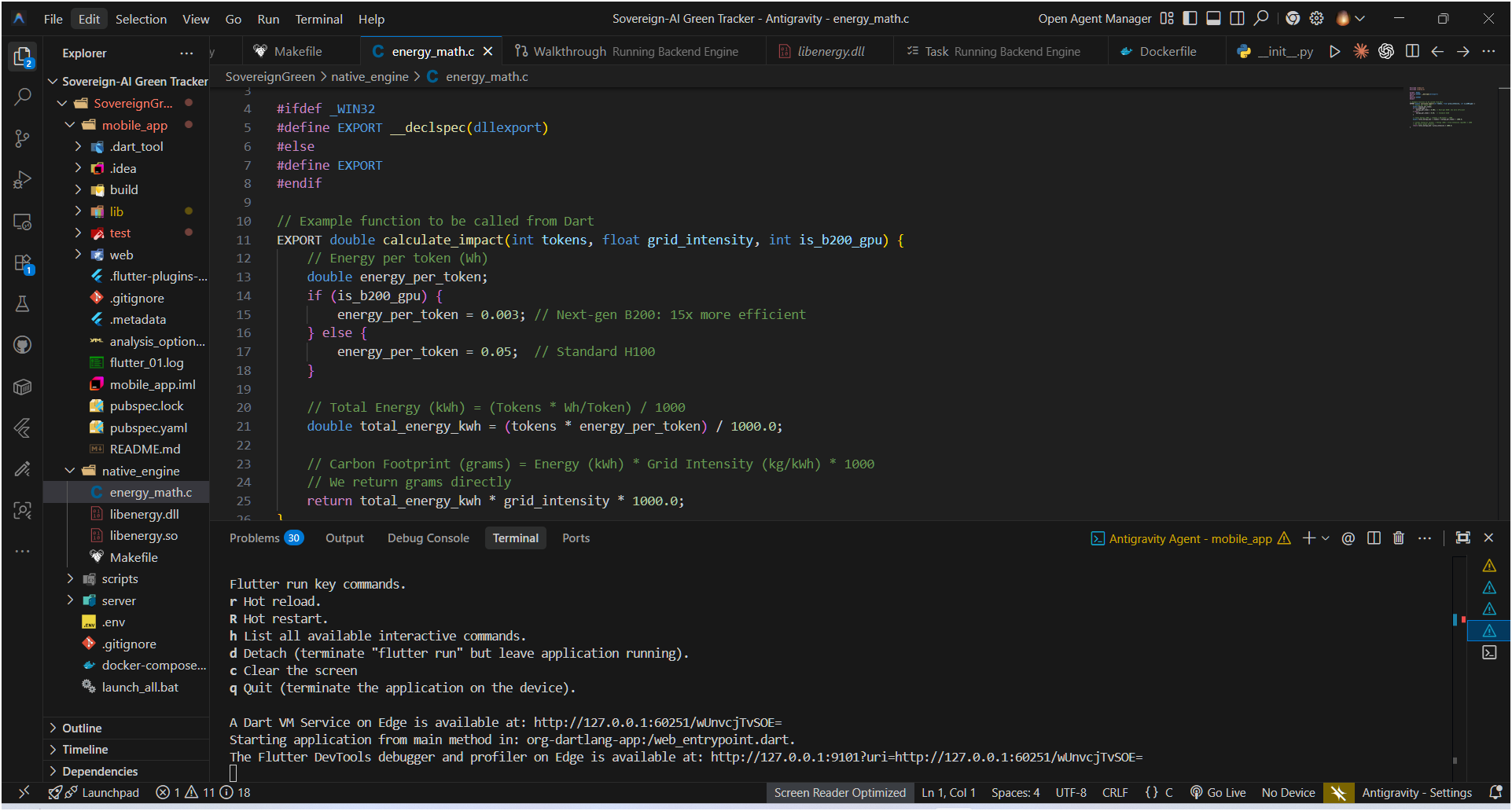Viewport: 1512px width, 811px height.
Task: Click the remote window icon in the status bar
Action: coord(24,793)
